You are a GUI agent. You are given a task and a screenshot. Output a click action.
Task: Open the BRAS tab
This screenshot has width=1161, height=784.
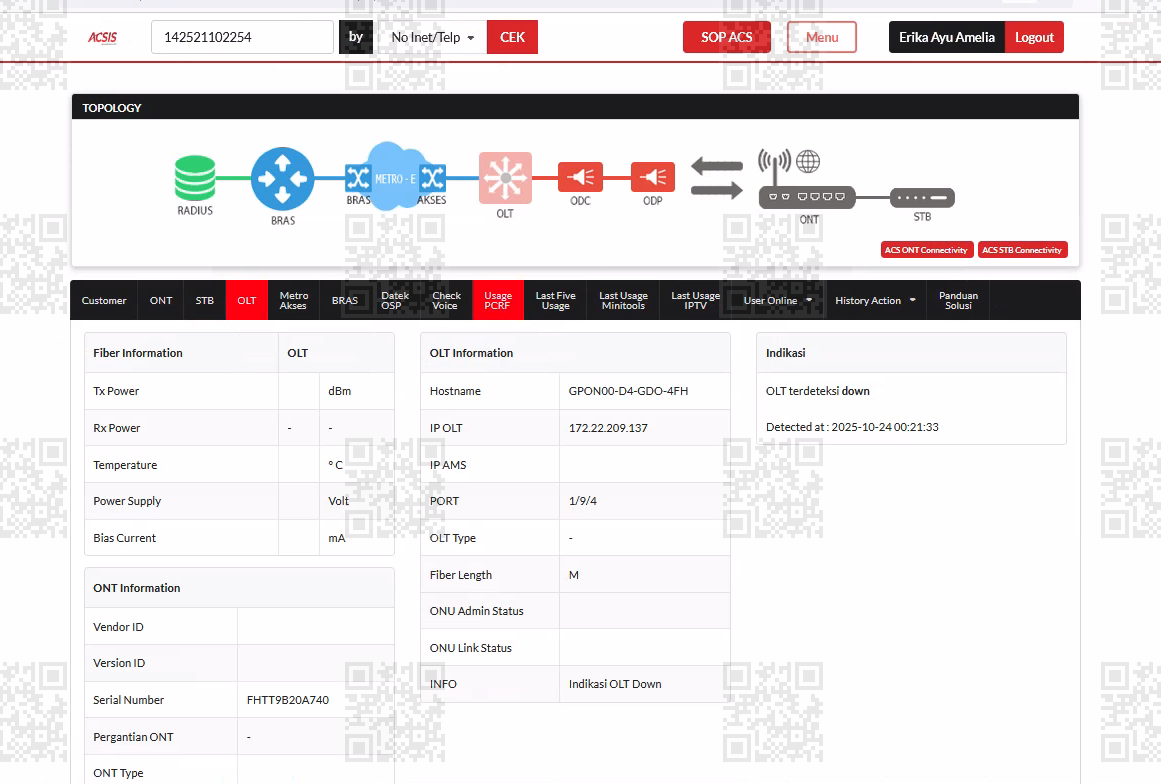pyautogui.click(x=344, y=301)
